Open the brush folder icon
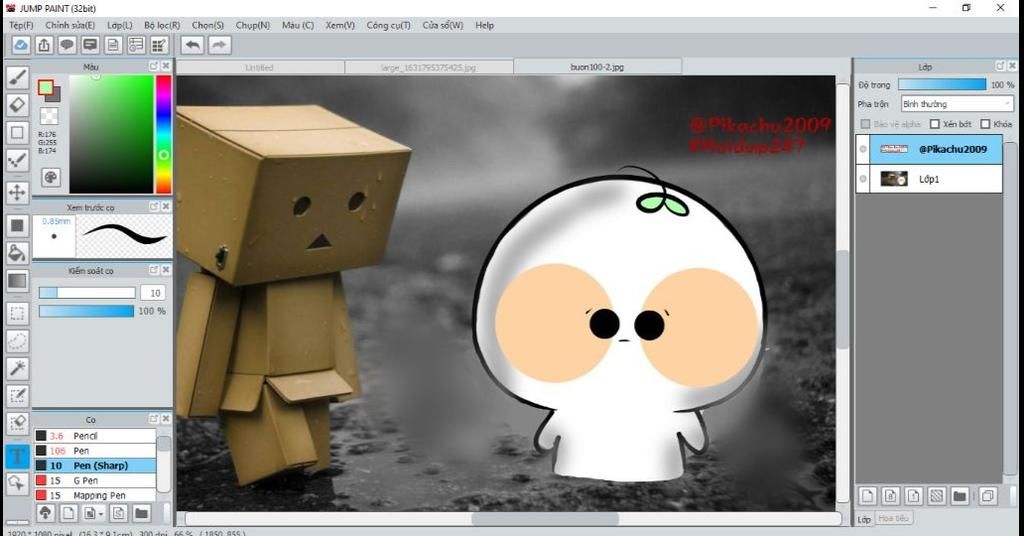 pos(142,513)
